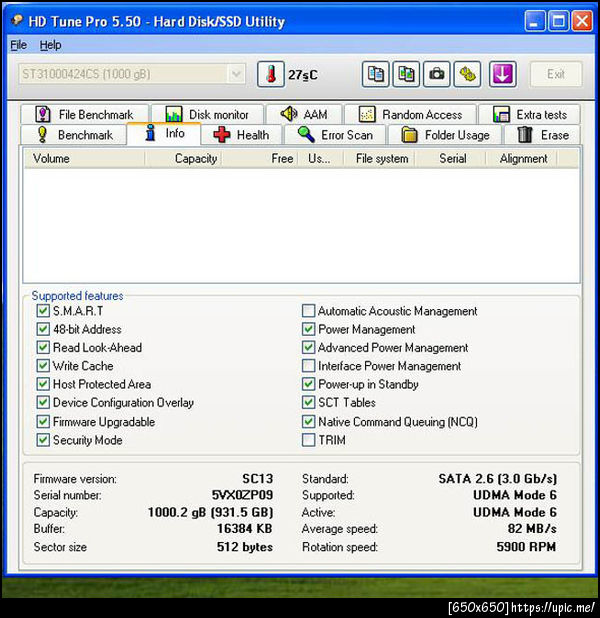Screen dimensions: 600x618
Task: Switch to the Health tab
Action: point(241,135)
